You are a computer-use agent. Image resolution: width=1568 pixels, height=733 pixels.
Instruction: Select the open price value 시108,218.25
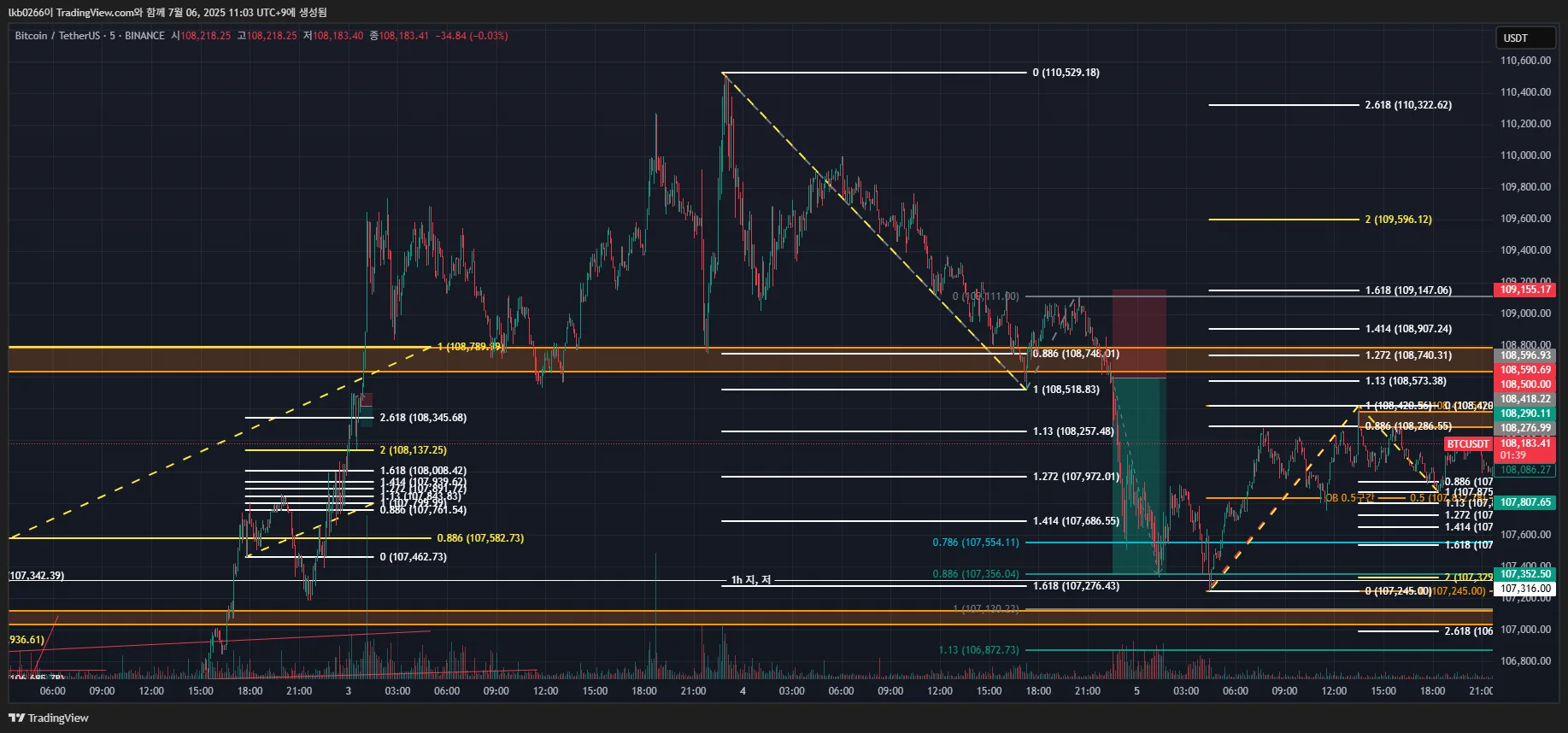pos(201,36)
